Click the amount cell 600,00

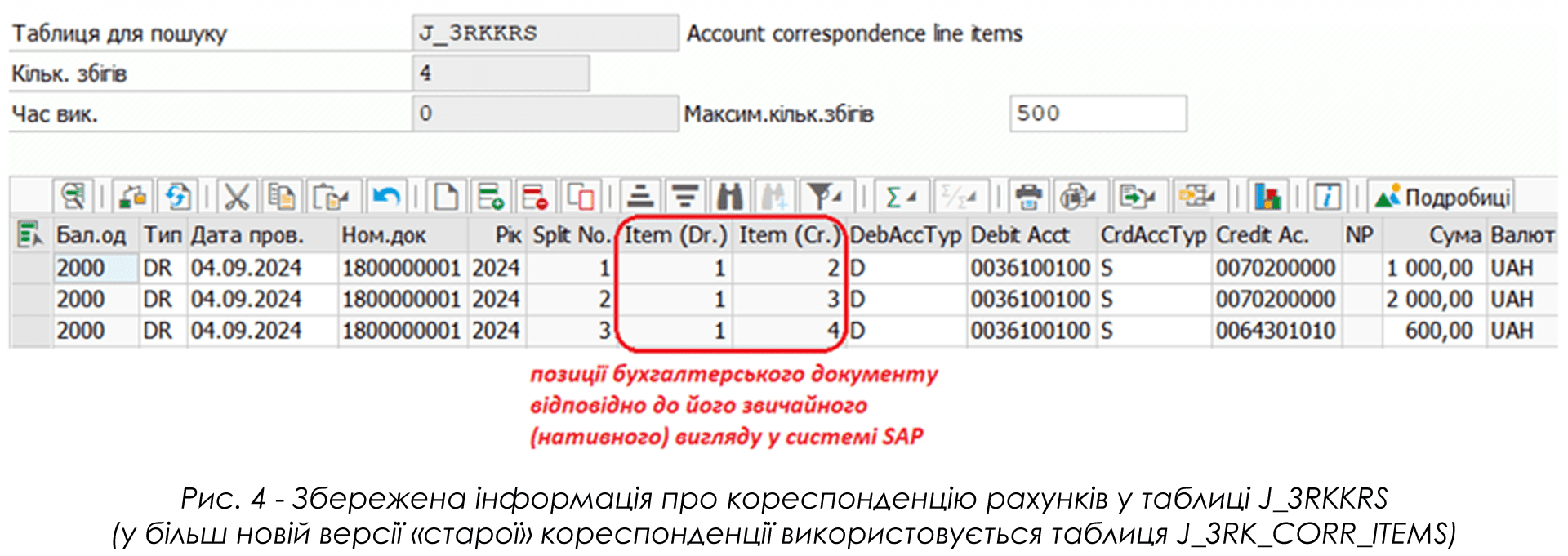point(1433,331)
